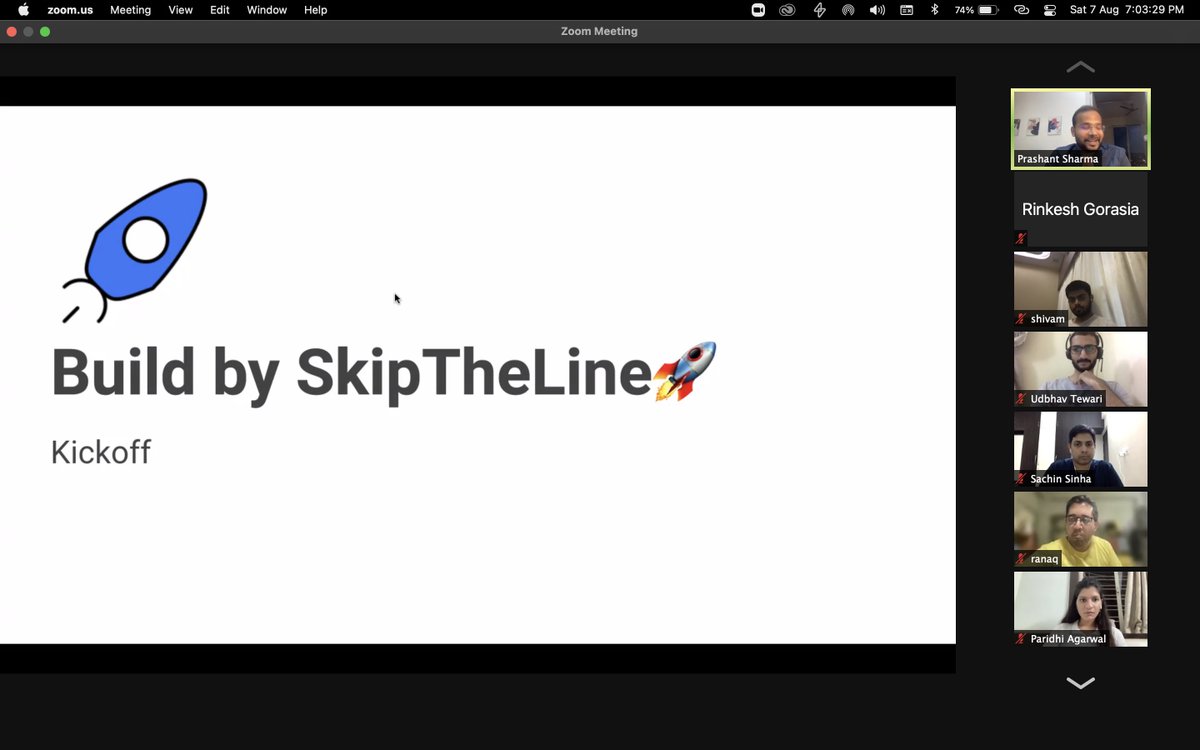Open Control Centre in the menu bar

coord(1050,10)
